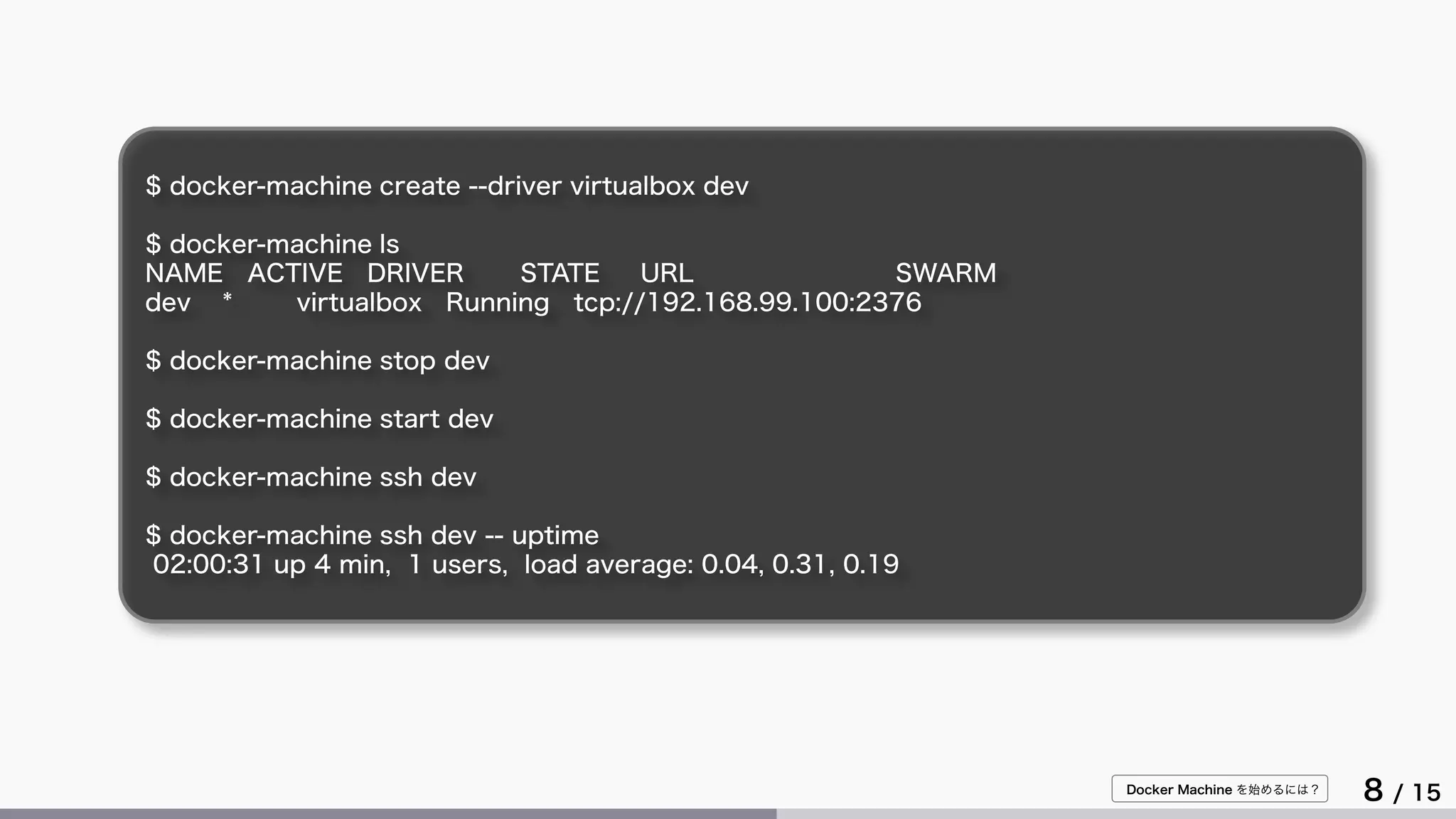Click the '$ docker-machine ssh dev' line without uptime
Viewport: 1456px width, 819px height.
tap(311, 477)
